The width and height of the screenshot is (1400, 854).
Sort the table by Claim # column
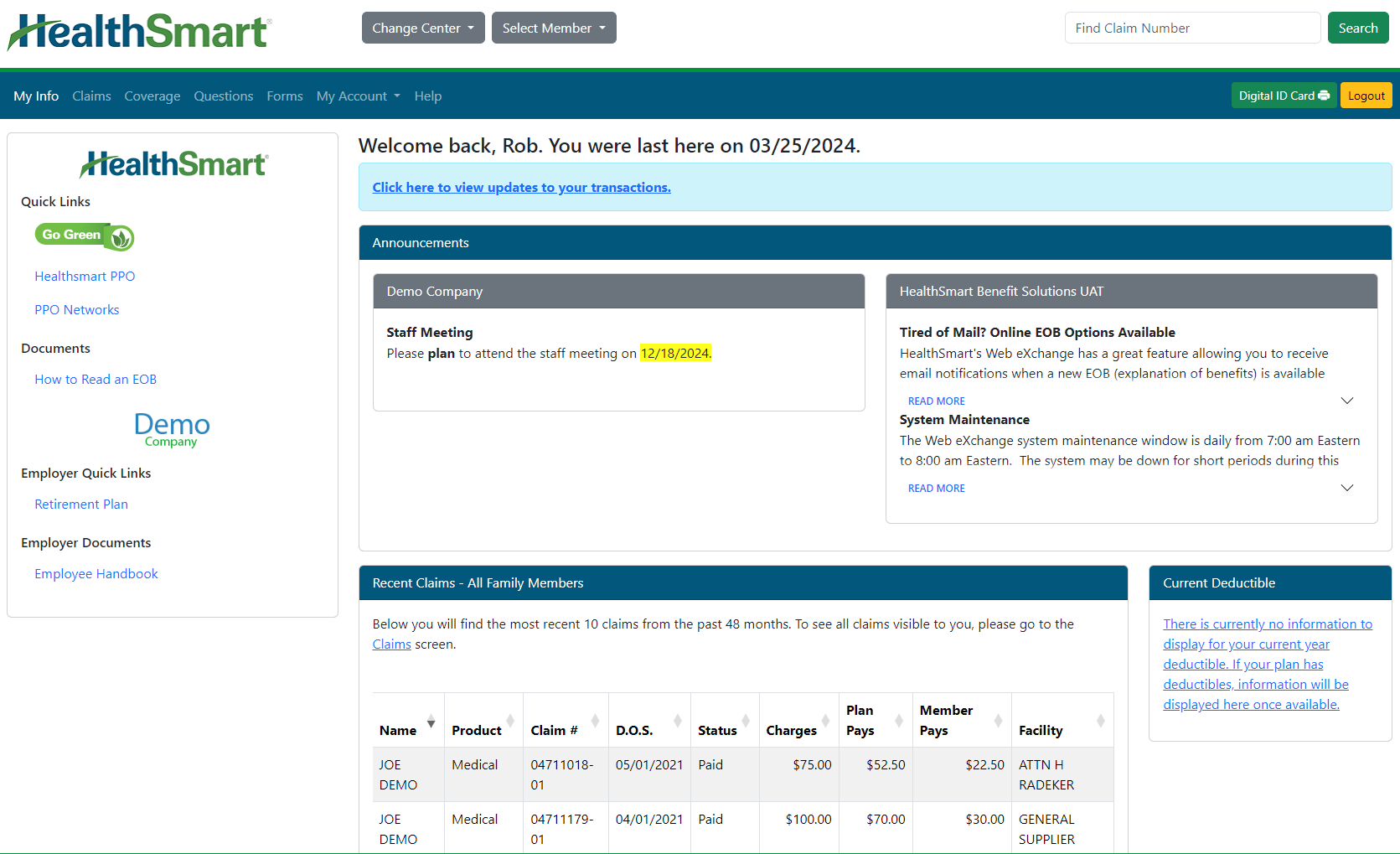[566, 720]
